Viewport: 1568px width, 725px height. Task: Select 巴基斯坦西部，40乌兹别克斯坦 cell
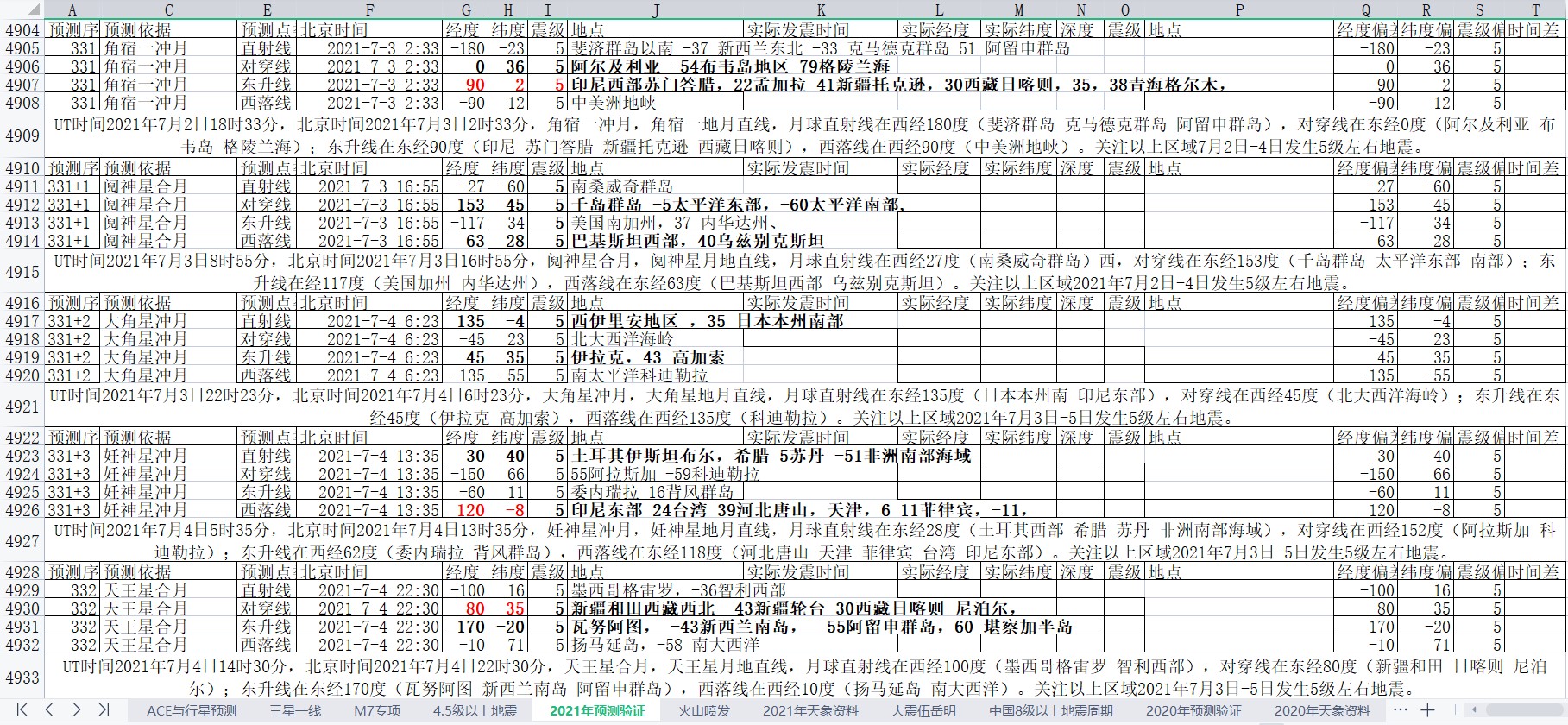click(655, 241)
